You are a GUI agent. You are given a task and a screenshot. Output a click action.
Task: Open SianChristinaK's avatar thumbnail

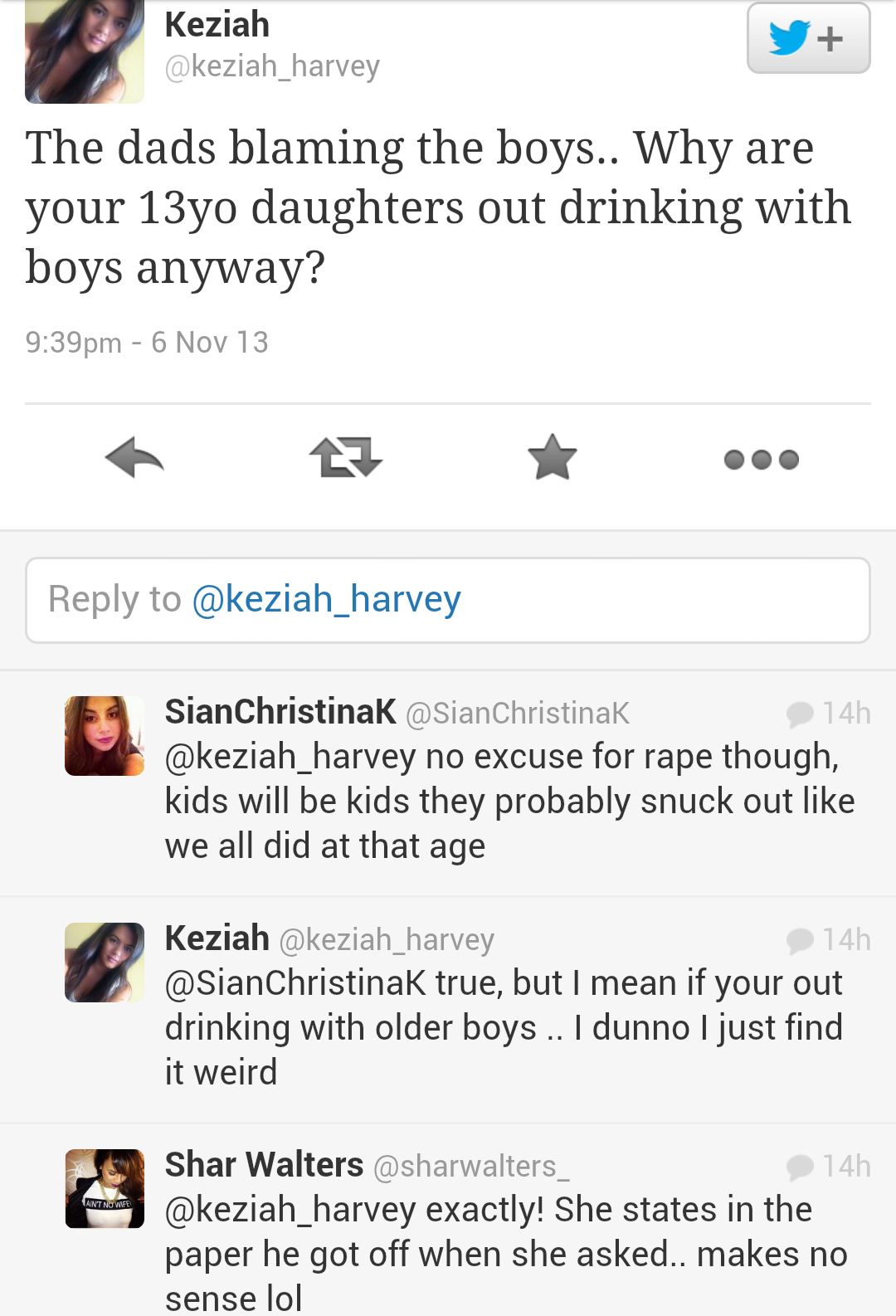point(105,736)
